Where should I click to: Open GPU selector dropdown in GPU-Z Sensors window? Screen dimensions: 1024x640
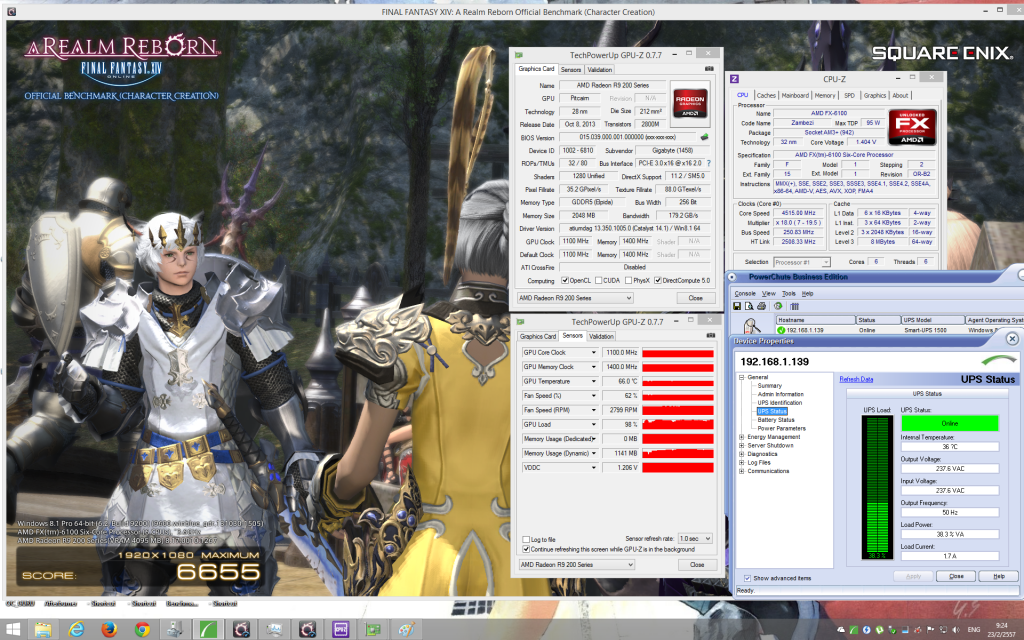577,564
